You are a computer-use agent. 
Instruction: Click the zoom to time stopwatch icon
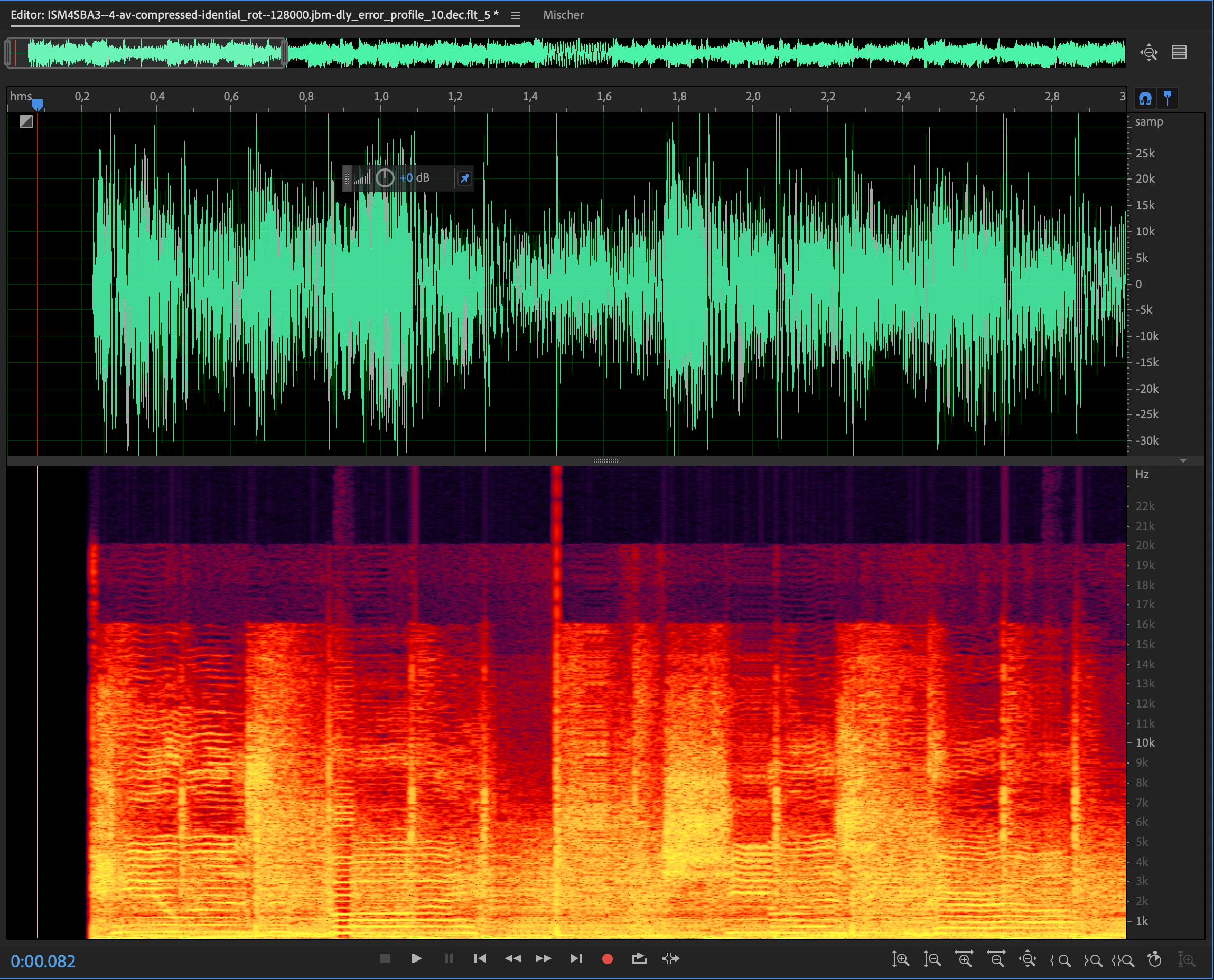pyautogui.click(x=1155, y=959)
